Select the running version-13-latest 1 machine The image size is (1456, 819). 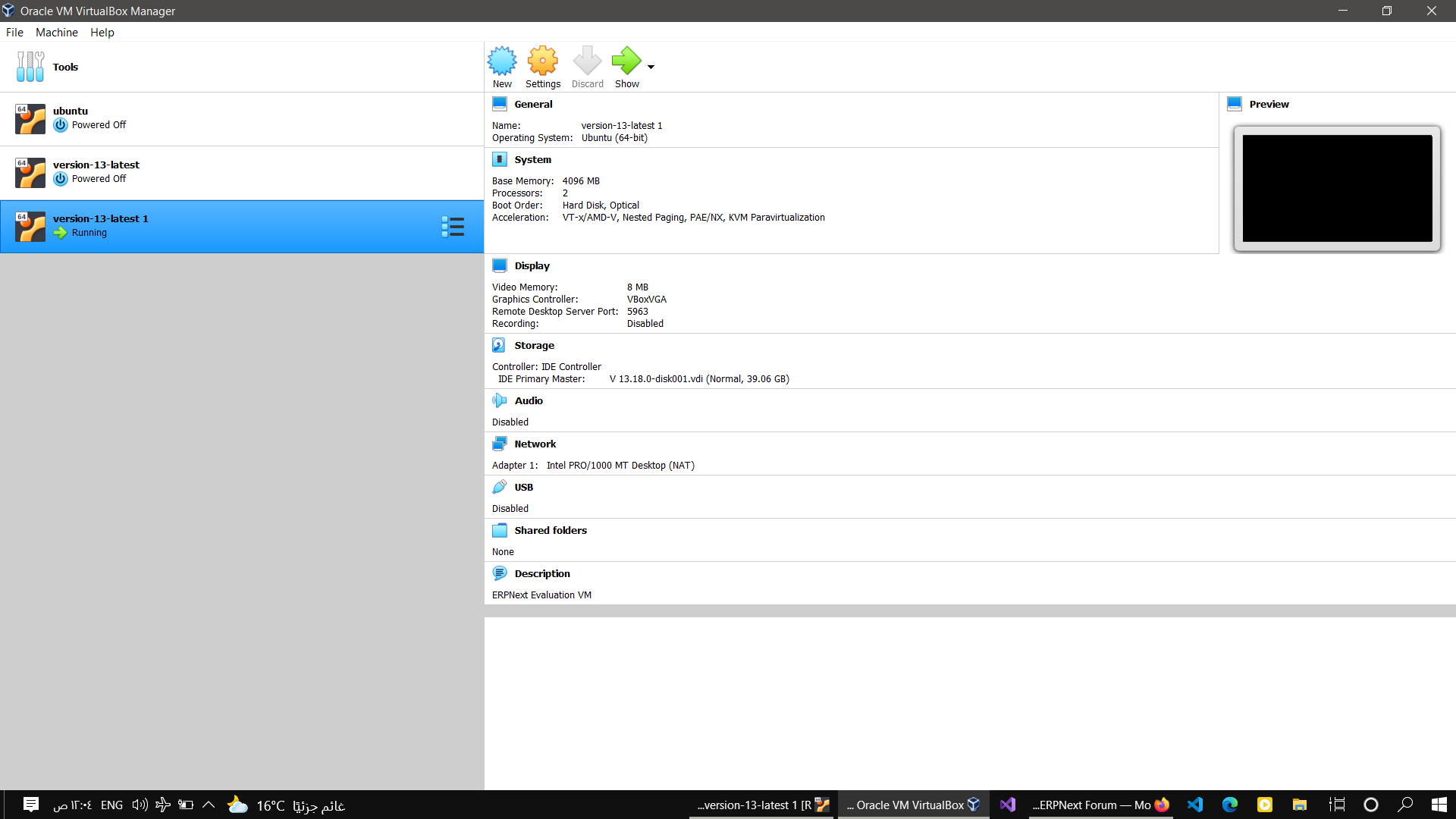[x=242, y=227]
